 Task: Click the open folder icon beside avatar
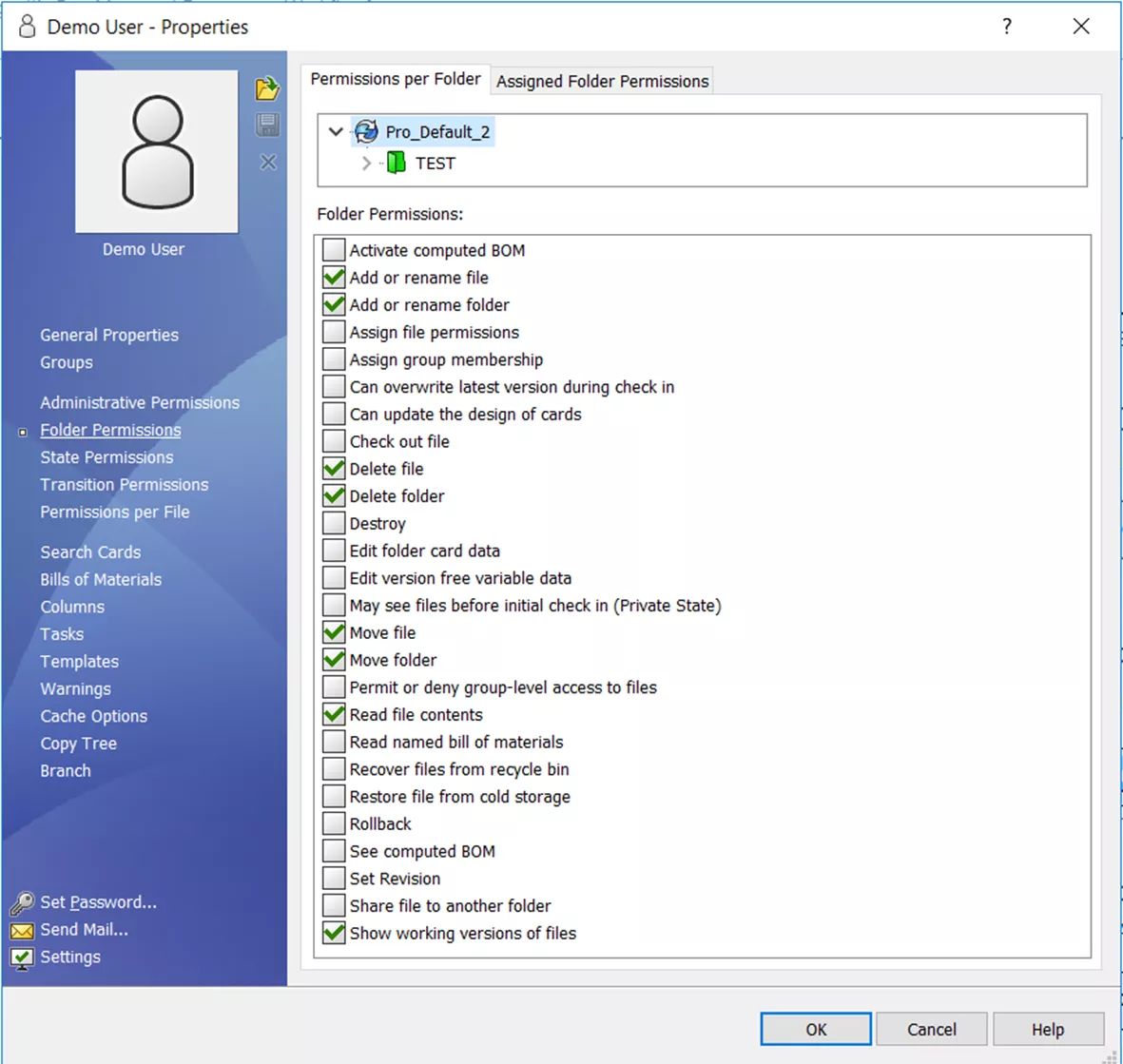click(x=267, y=88)
